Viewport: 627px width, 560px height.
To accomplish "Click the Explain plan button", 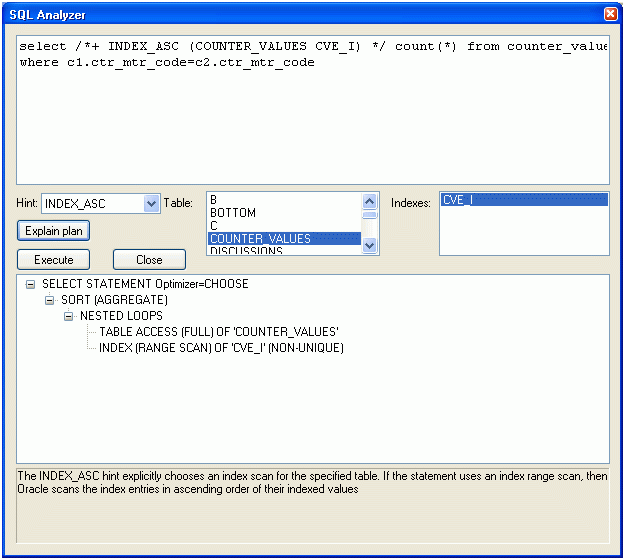I will [x=54, y=231].
